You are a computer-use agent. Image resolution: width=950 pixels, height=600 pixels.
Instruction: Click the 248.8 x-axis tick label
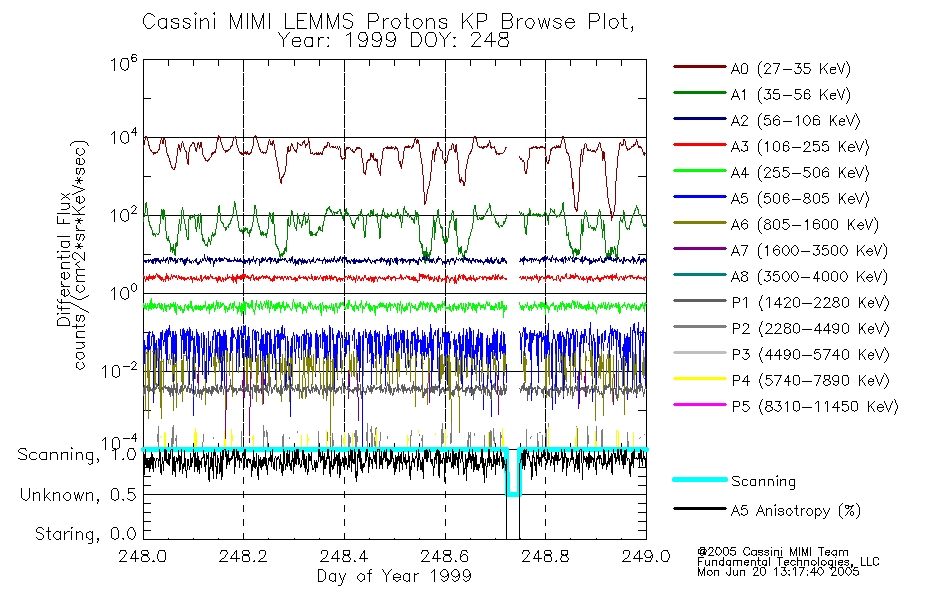click(545, 556)
